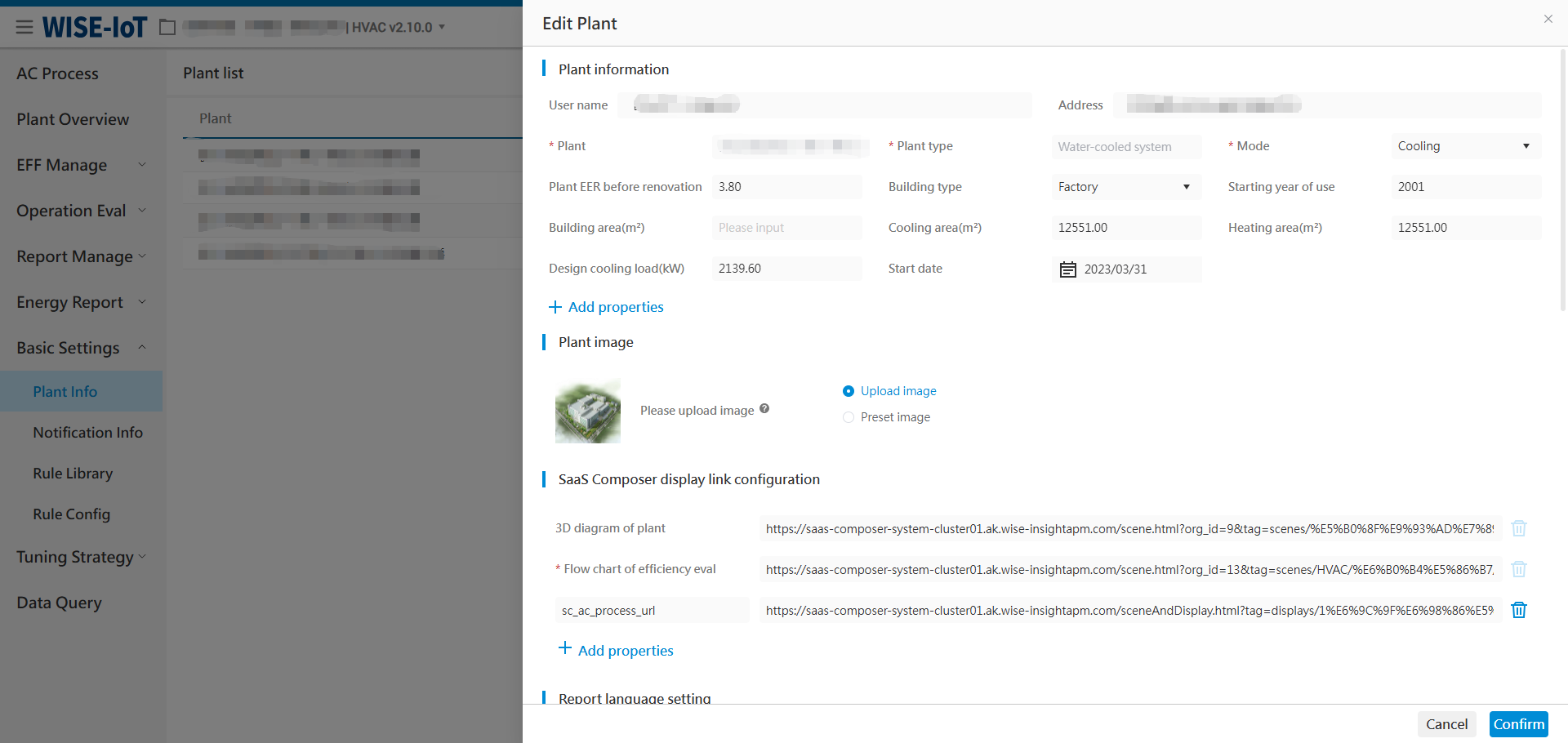The width and height of the screenshot is (1568, 743).
Task: Open the Mode dropdown showing Cooling
Action: [x=1465, y=146]
